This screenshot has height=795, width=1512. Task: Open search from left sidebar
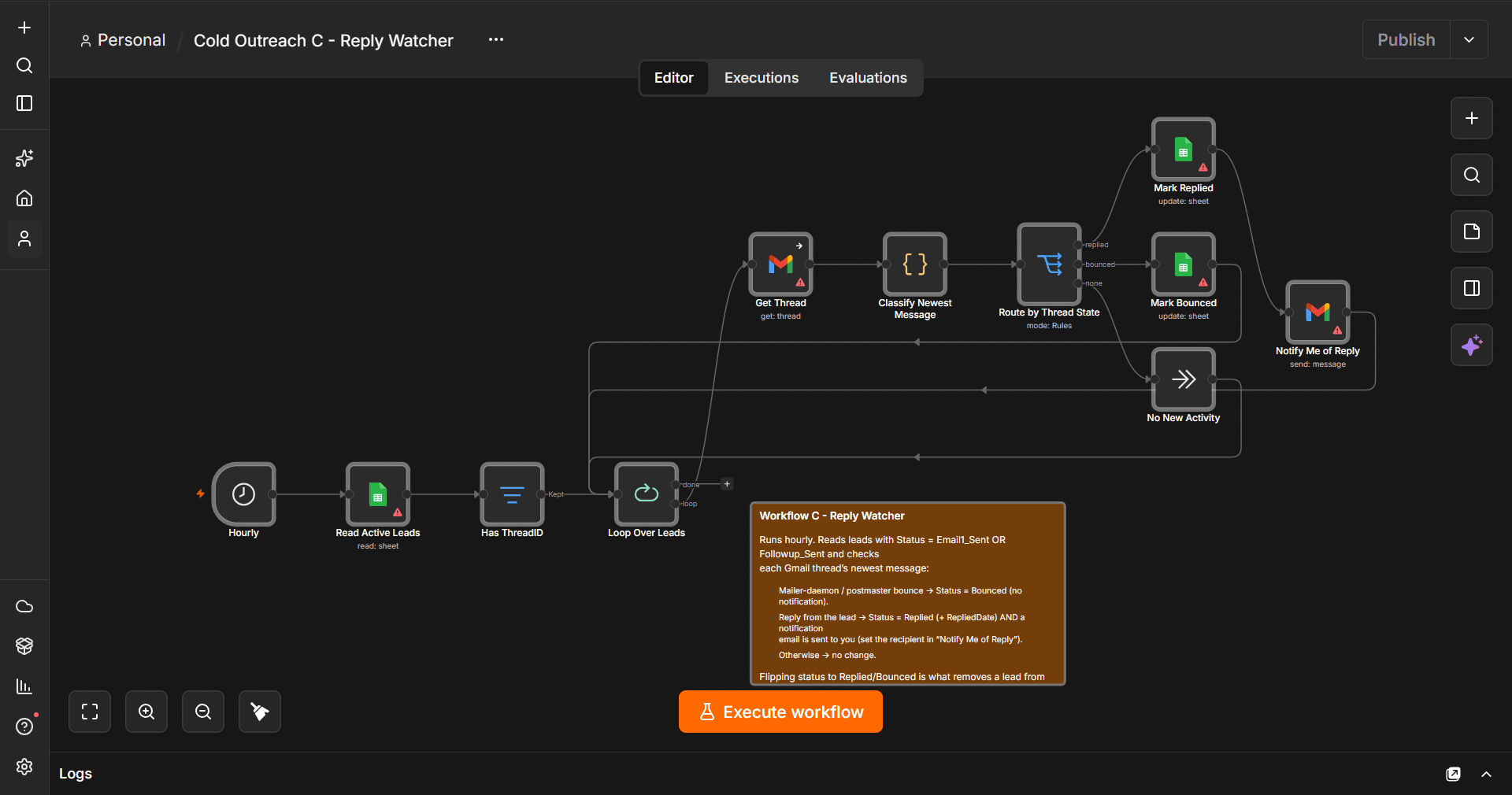(x=24, y=65)
